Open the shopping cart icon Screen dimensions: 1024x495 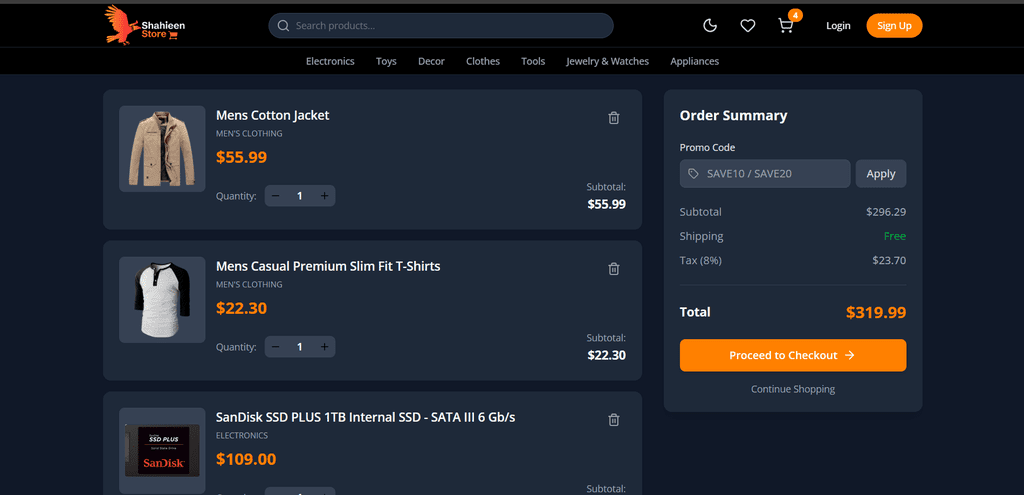[786, 25]
